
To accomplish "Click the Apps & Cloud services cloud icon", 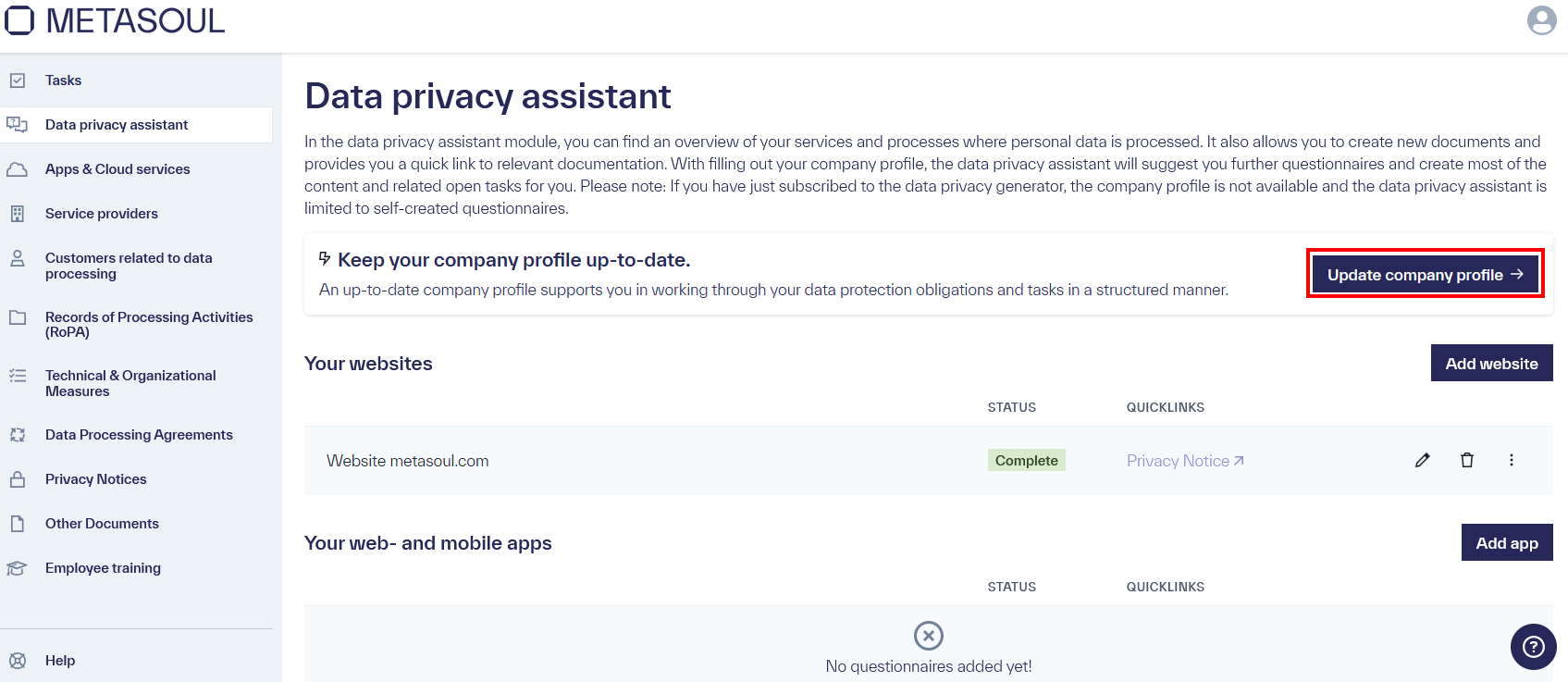I will 18,169.
